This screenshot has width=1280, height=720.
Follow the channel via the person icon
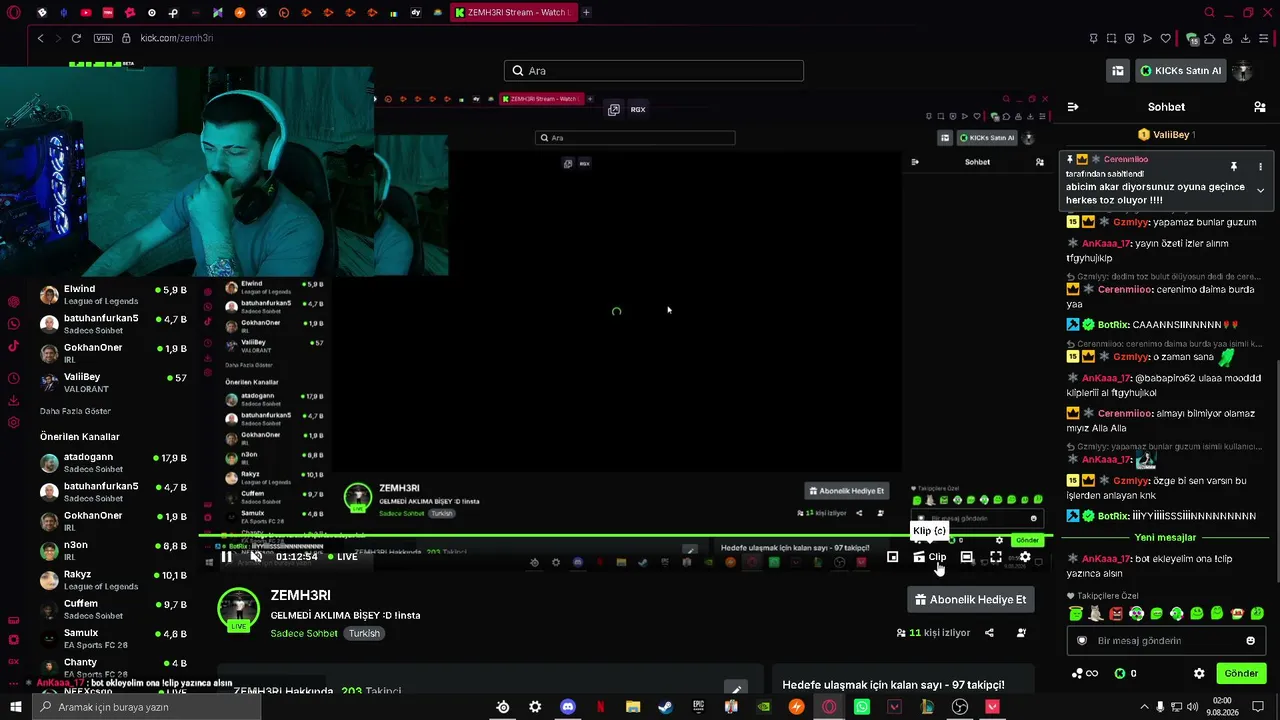pyautogui.click(x=1021, y=633)
